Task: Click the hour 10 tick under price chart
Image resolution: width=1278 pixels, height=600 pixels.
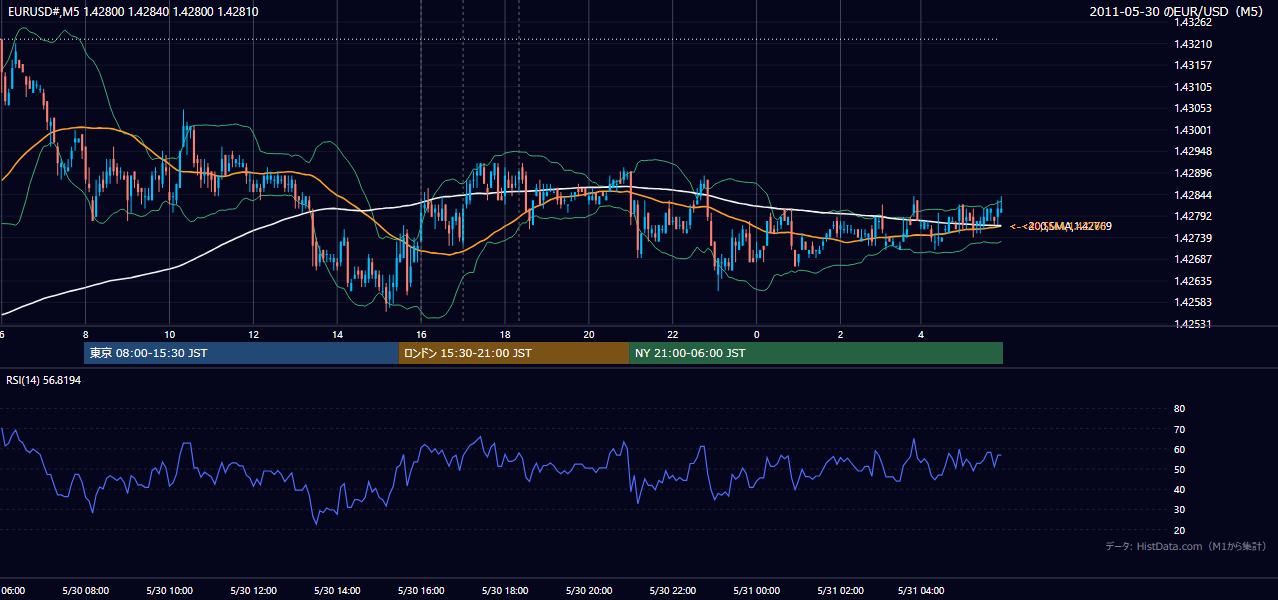Action: click(170, 334)
